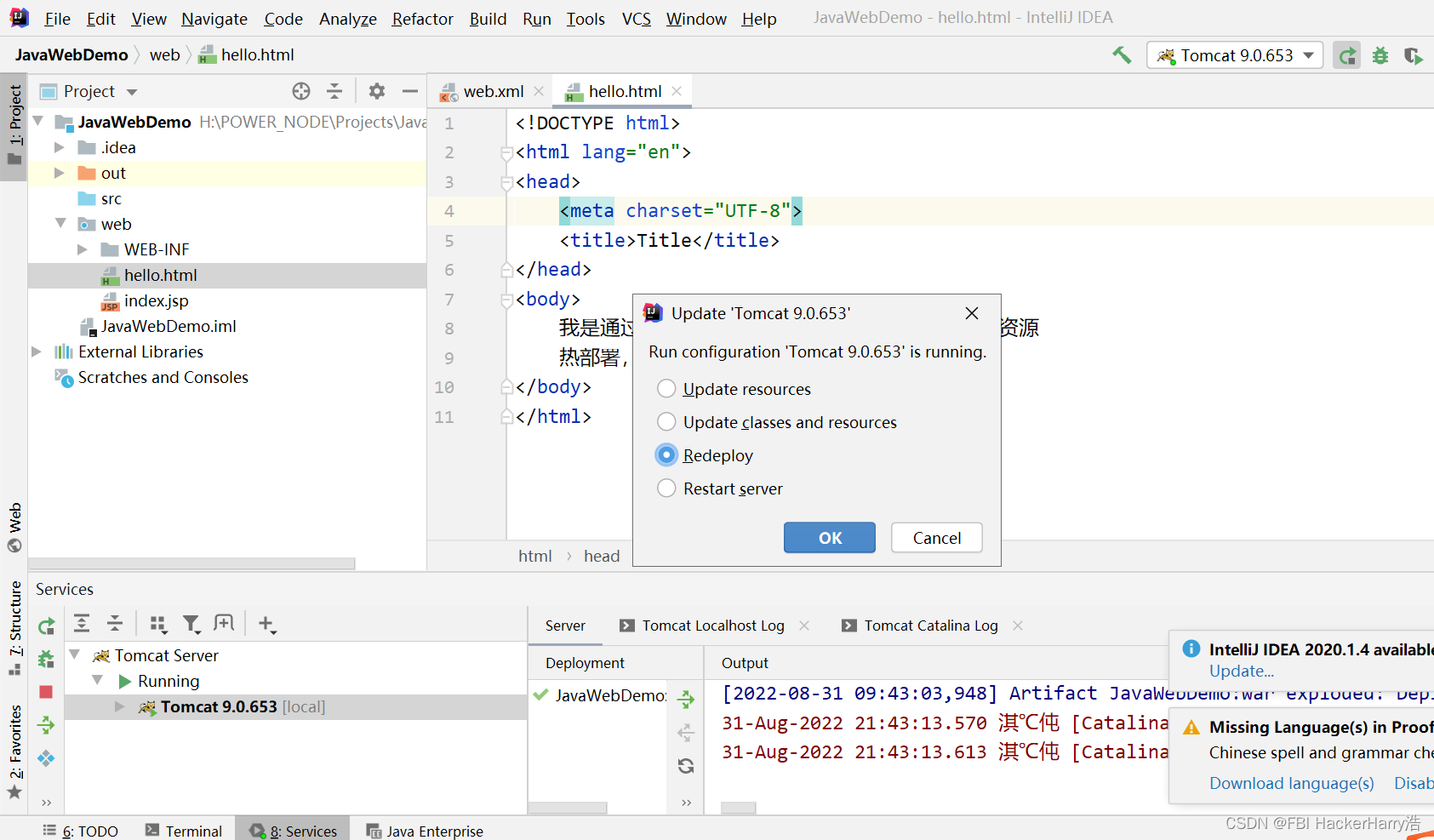Open the Project panel settings gear

[377, 91]
